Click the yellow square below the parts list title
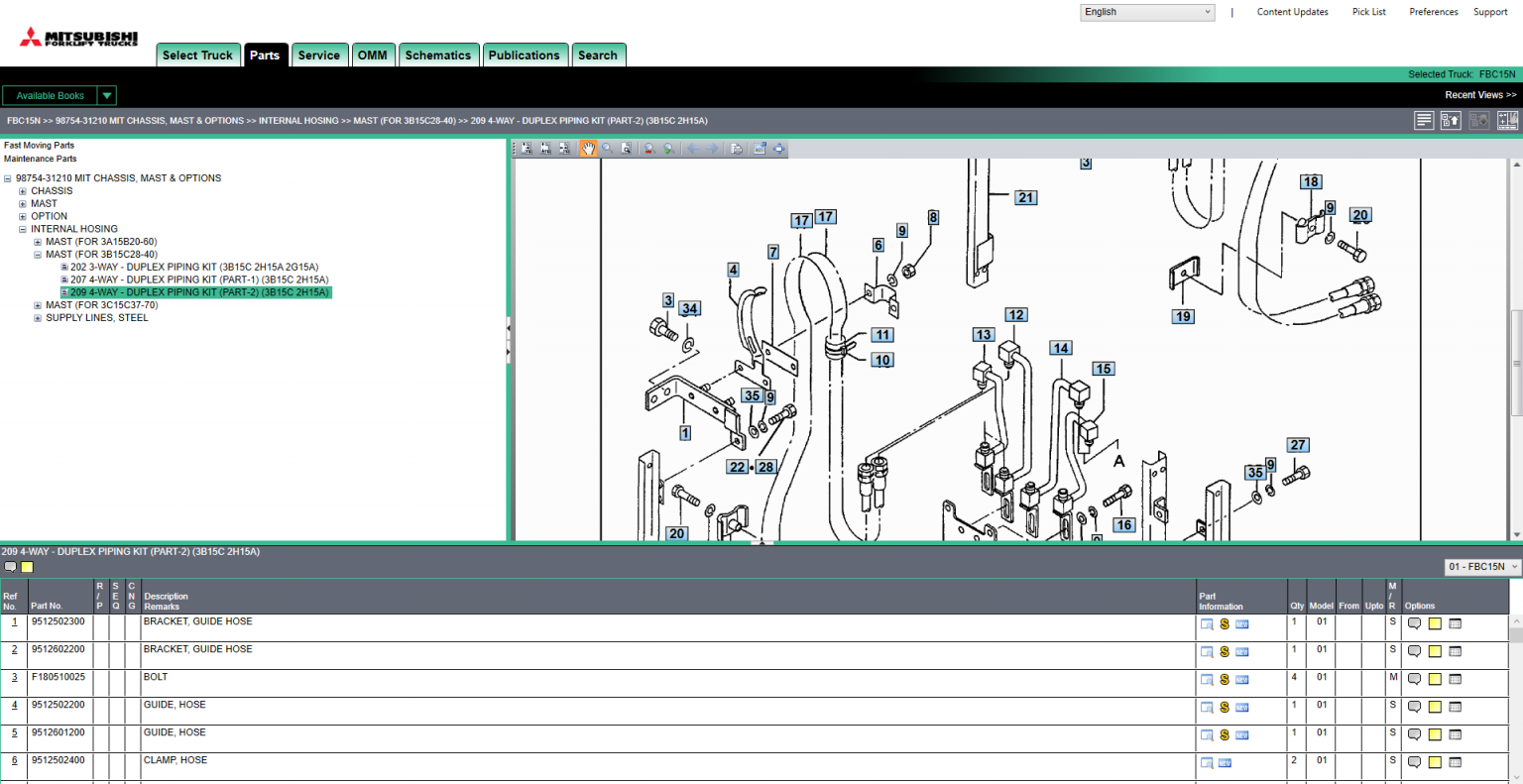The height and width of the screenshot is (784, 1523). point(28,567)
